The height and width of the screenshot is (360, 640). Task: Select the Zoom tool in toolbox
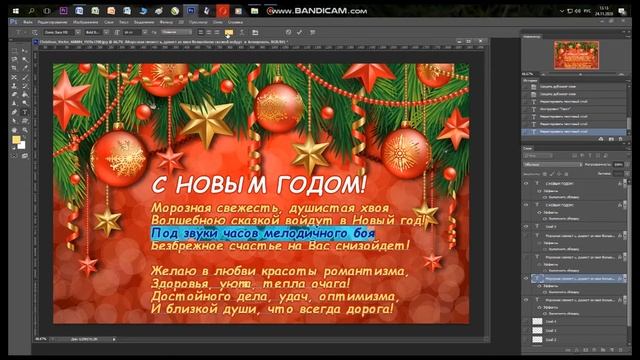25,130
